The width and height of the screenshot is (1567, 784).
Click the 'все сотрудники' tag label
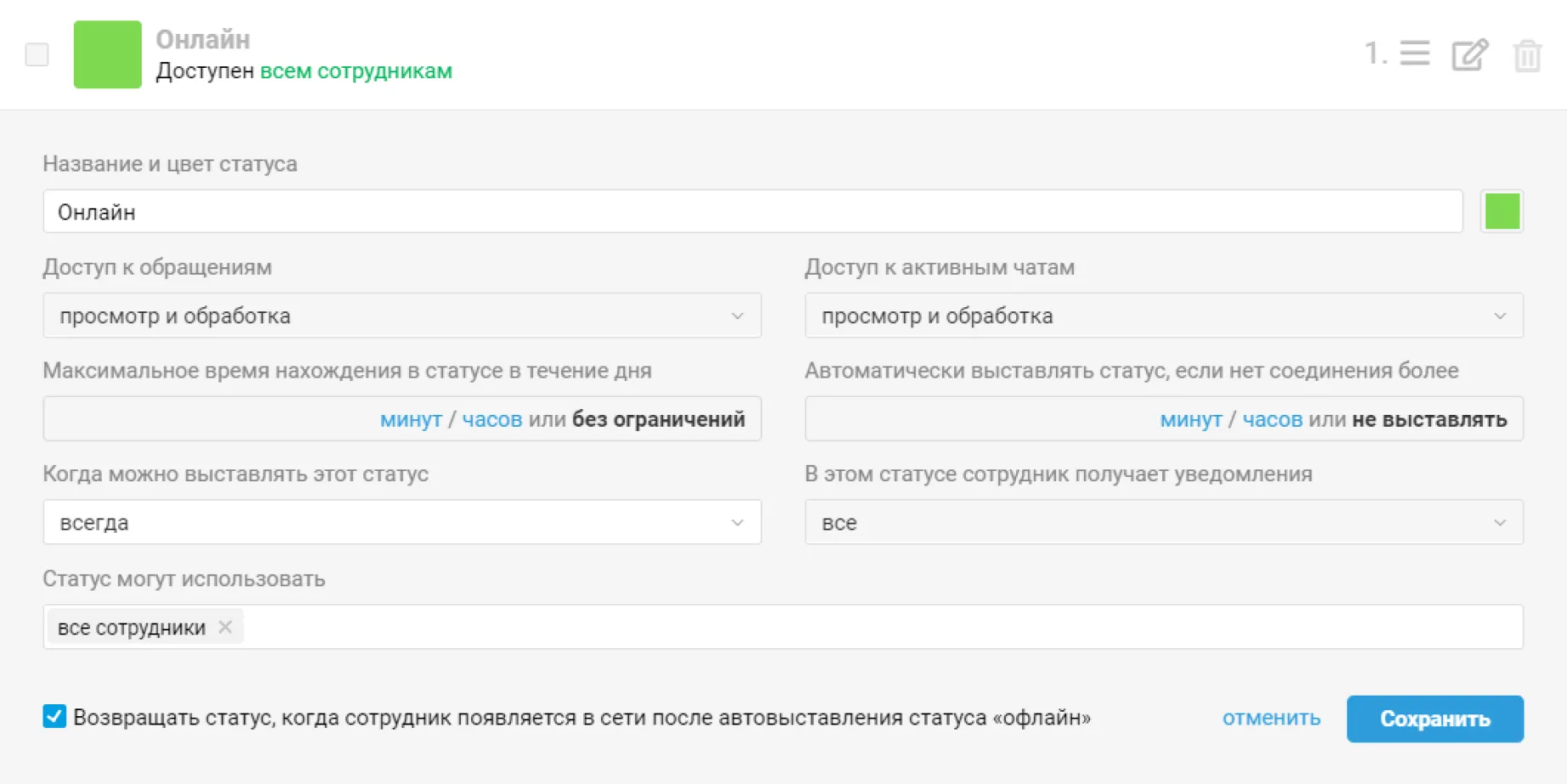coord(132,628)
